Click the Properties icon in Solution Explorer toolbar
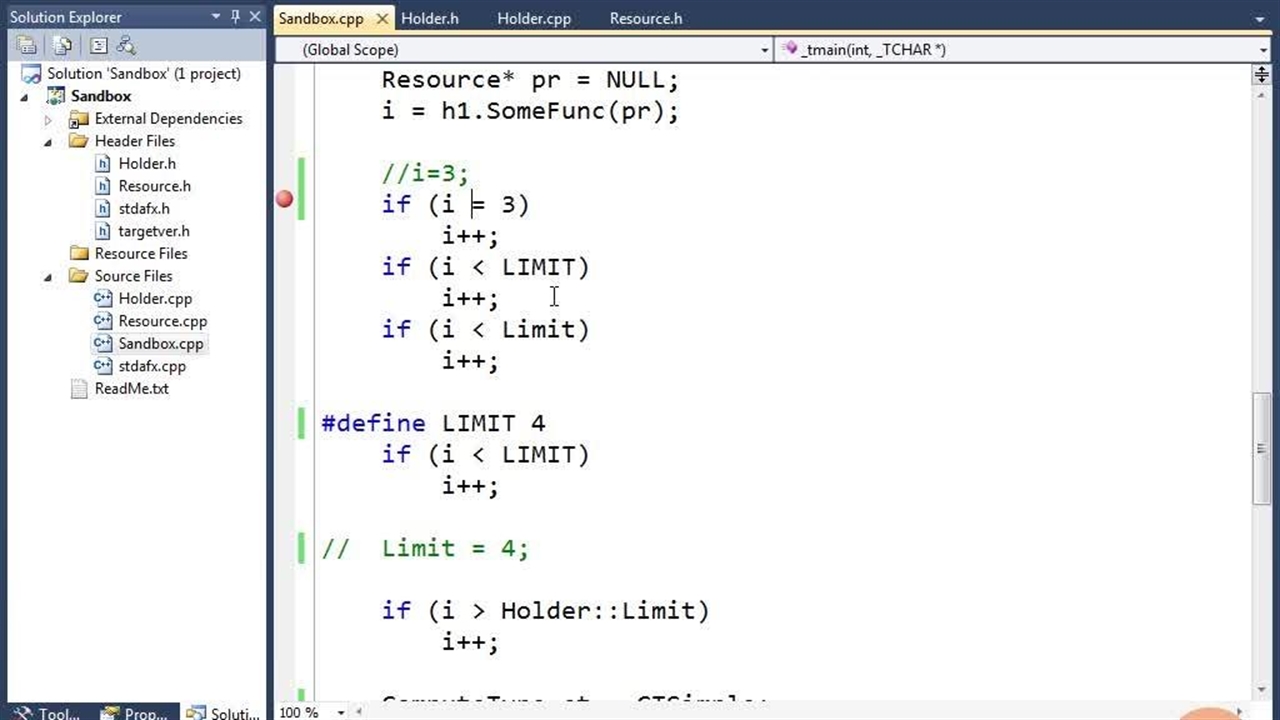This screenshot has height=720, width=1280. 27,45
